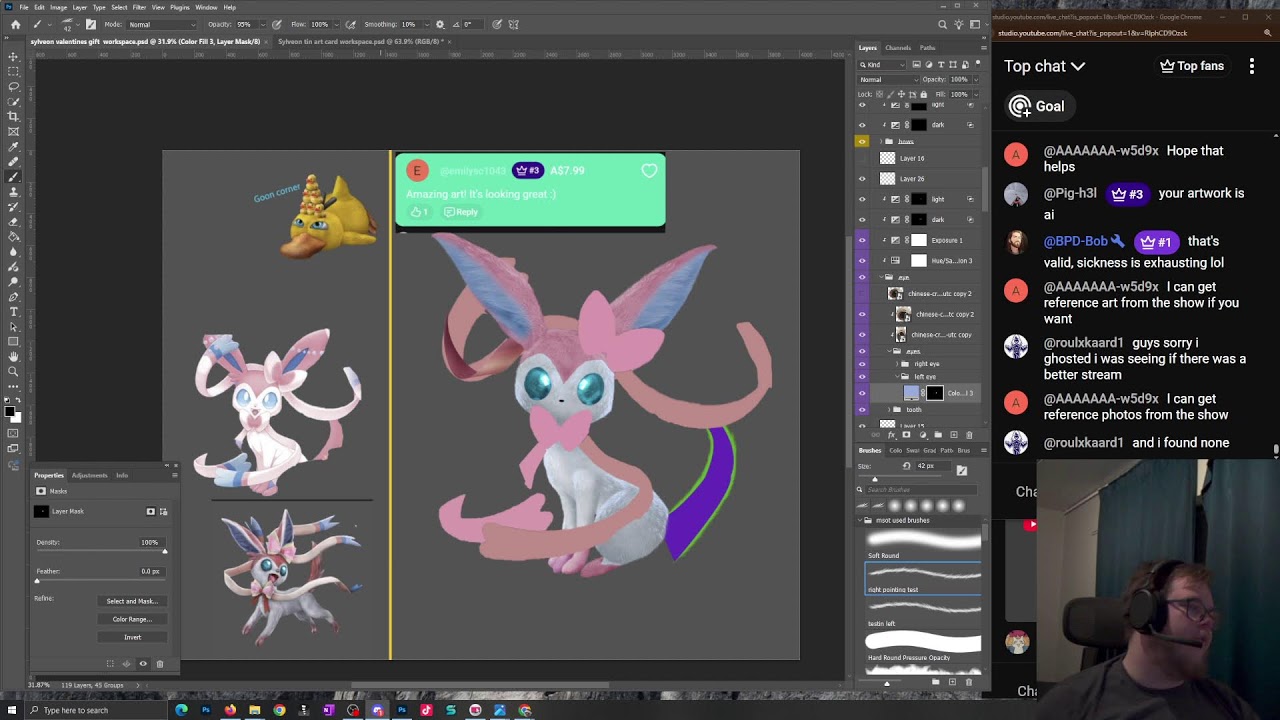Click Reply on the highlighted chat comment

click(461, 212)
